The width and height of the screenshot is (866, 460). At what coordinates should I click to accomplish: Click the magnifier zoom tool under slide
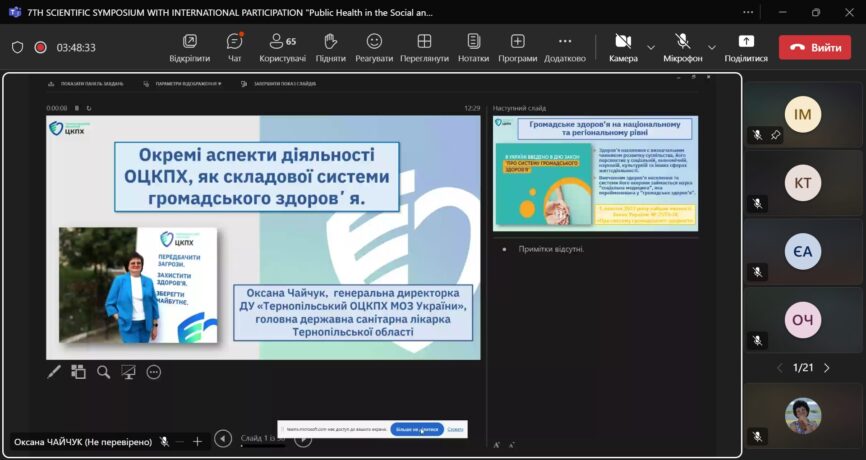pyautogui.click(x=104, y=372)
